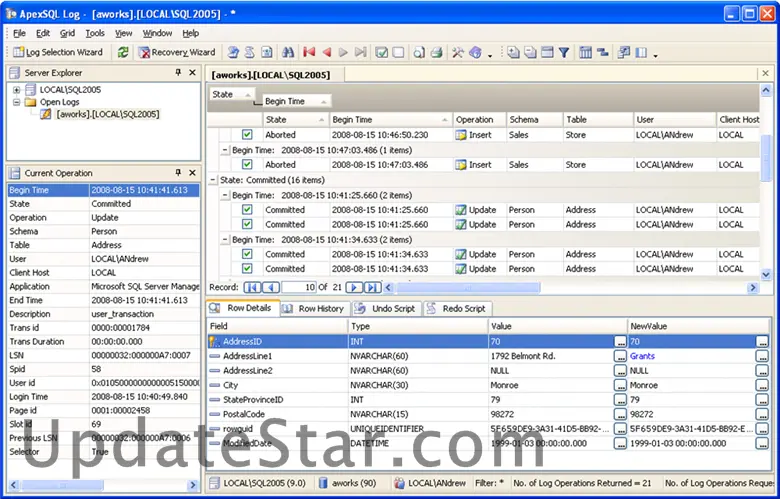
Task: Select [aworks].[LOCAL\SQL2005] log in tree
Action: (107, 114)
